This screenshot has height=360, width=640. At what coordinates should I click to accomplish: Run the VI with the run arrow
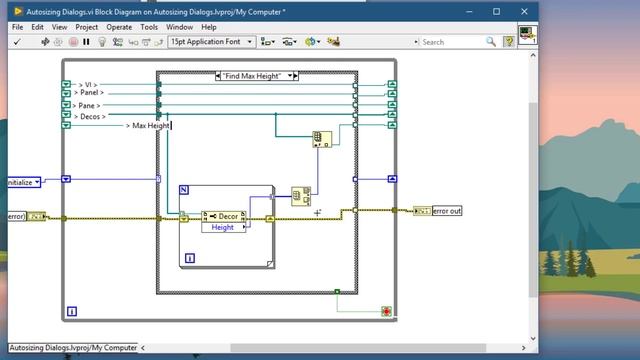click(45, 42)
